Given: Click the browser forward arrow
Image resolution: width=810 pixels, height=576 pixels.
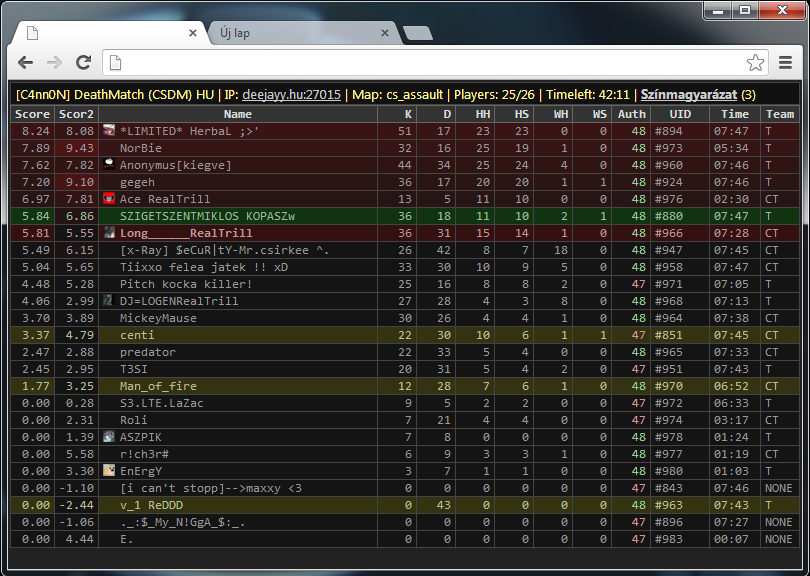Looking at the screenshot, I should (55, 63).
